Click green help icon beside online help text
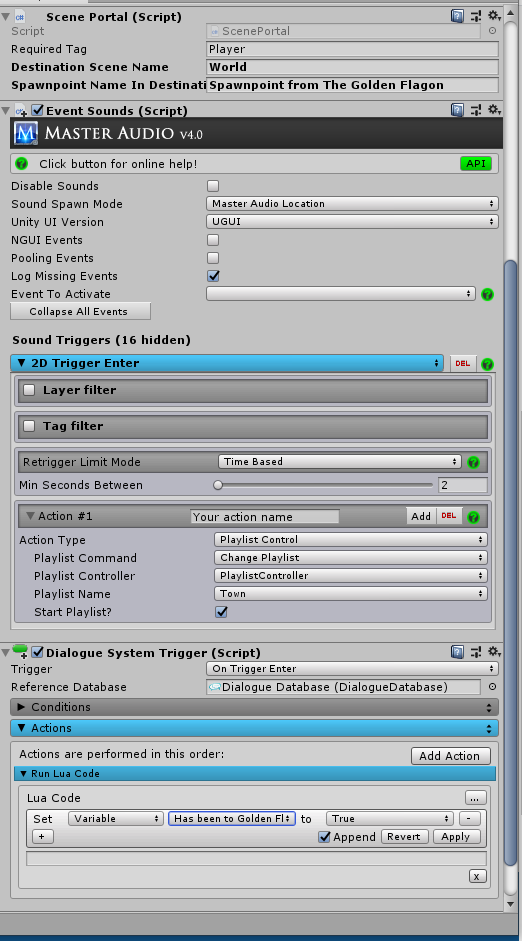Screen dimensions: 522x941 (x=22, y=164)
